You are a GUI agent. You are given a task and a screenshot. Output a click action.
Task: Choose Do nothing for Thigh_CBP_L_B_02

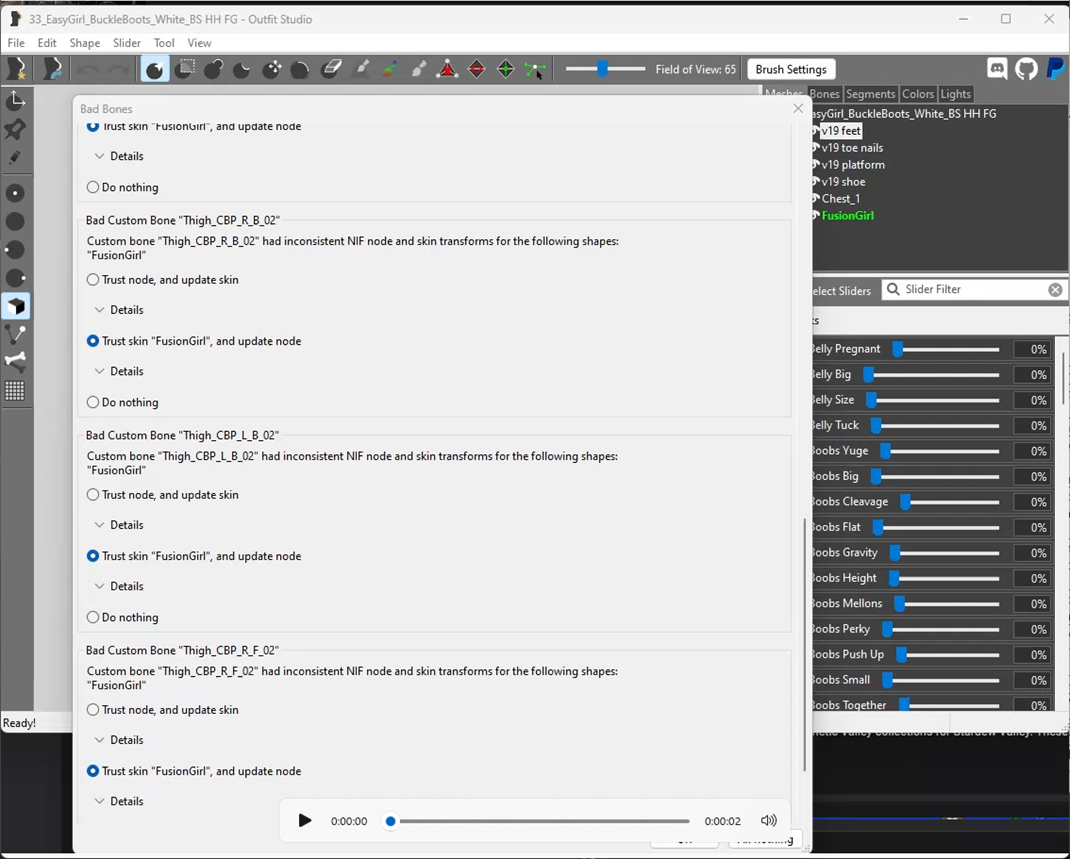[93, 617]
